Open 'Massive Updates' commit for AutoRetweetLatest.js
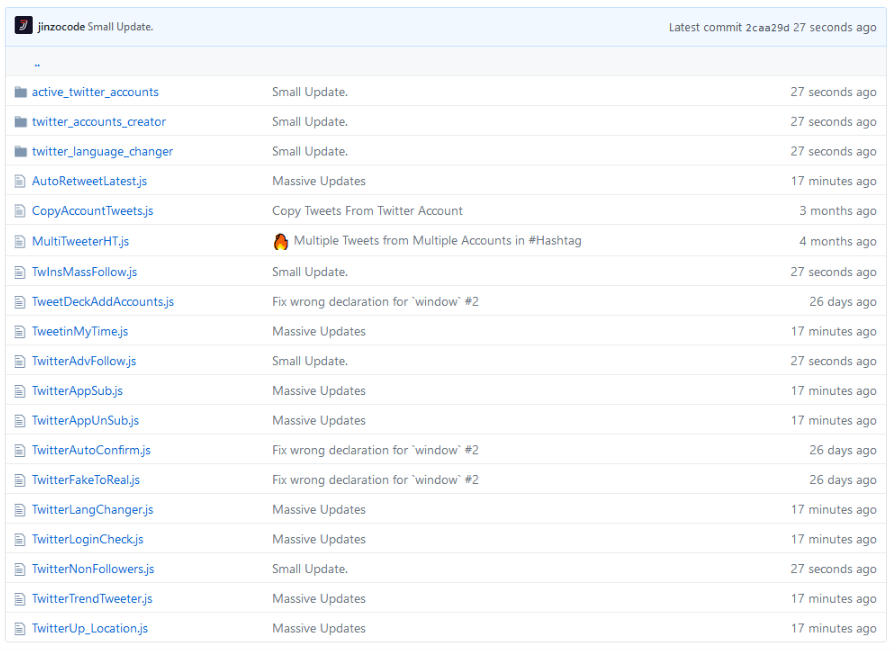 319,181
